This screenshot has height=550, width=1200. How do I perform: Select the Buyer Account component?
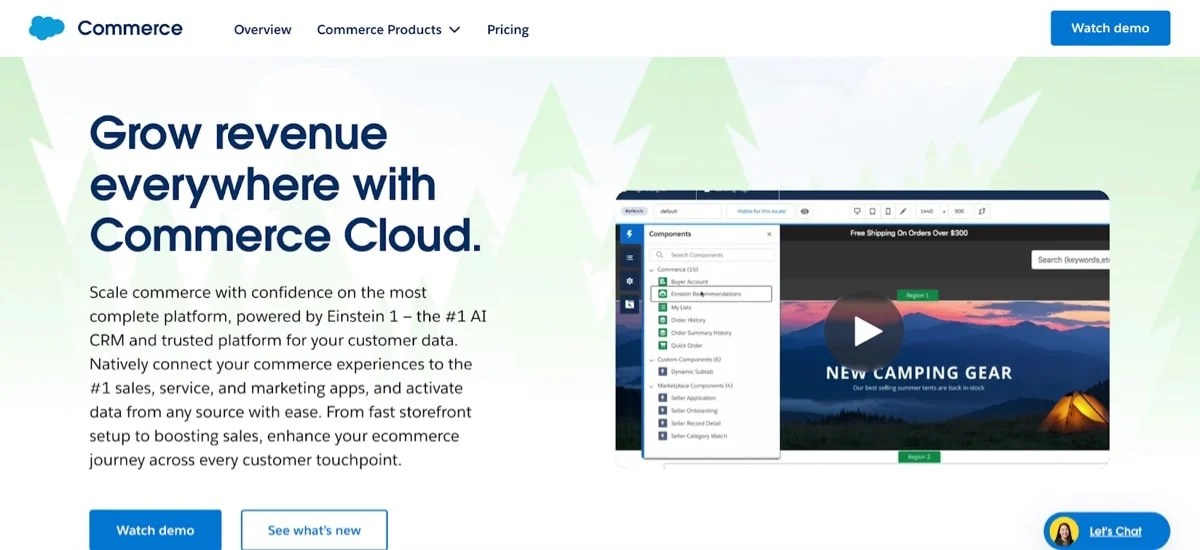683,282
